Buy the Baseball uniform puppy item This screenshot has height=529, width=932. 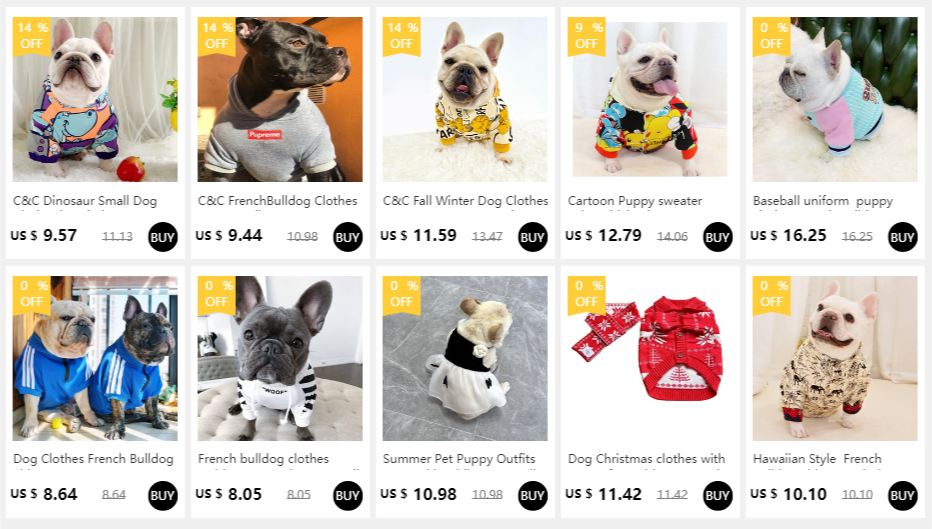902,237
